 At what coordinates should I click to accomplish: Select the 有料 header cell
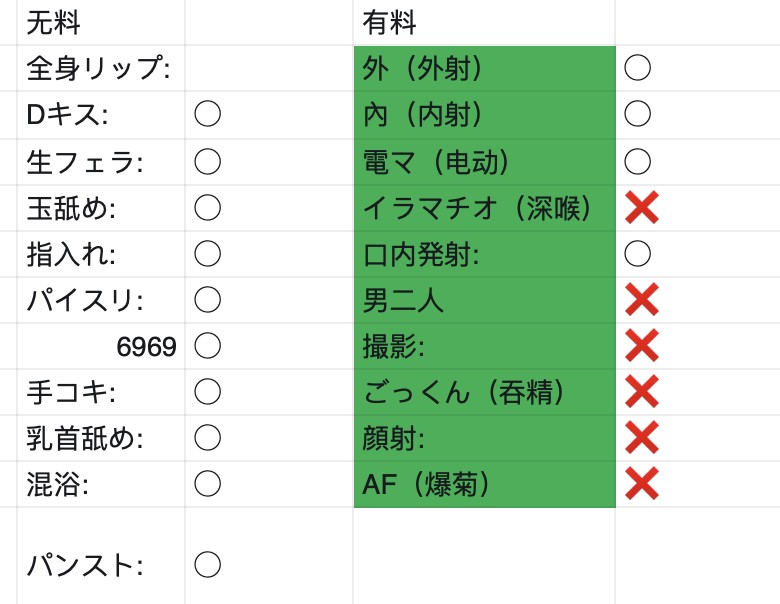[484, 22]
